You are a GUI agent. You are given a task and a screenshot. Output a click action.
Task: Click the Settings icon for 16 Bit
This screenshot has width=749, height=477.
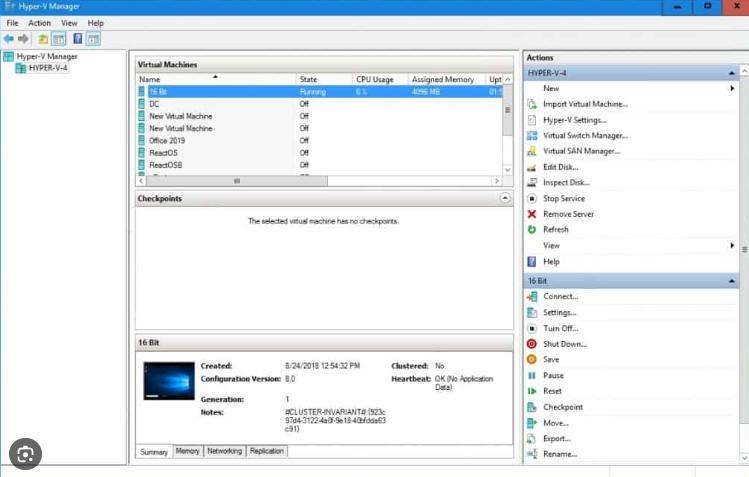pyautogui.click(x=532, y=312)
